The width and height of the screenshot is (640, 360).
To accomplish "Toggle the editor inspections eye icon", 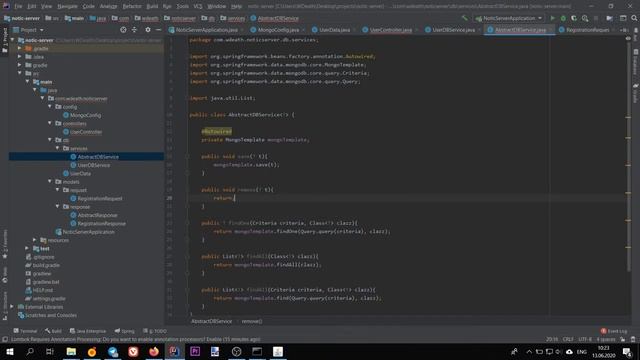I will click(x=628, y=38).
